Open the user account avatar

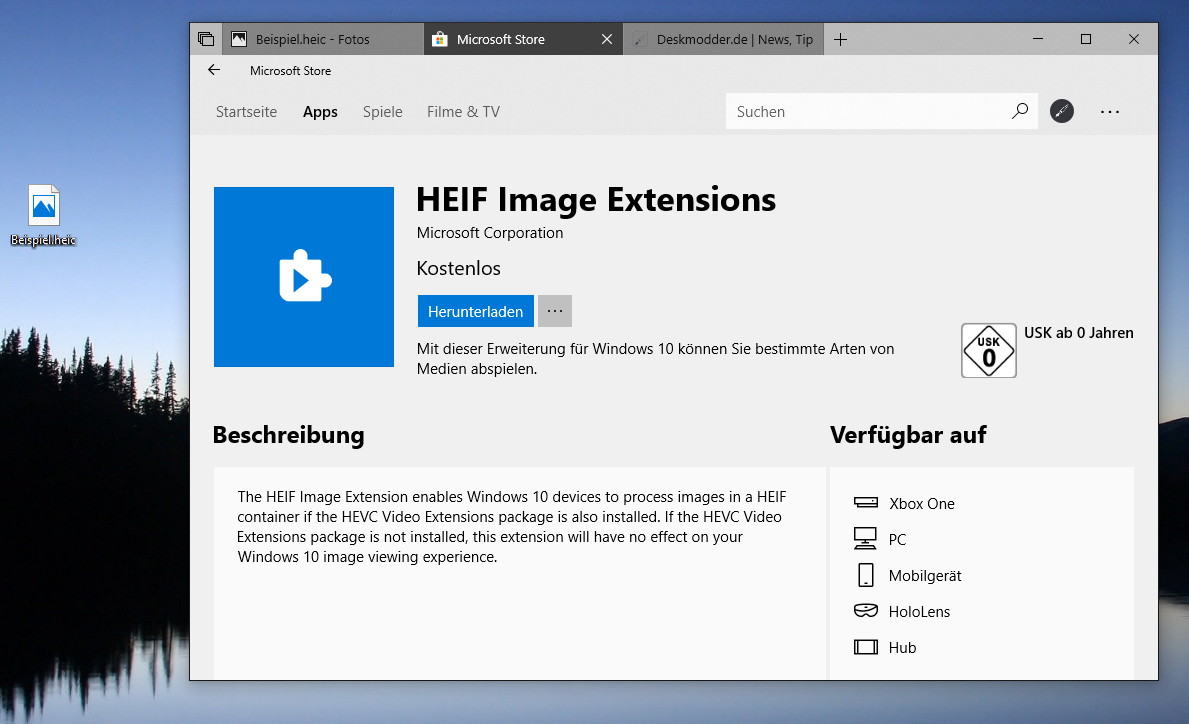[x=1062, y=111]
